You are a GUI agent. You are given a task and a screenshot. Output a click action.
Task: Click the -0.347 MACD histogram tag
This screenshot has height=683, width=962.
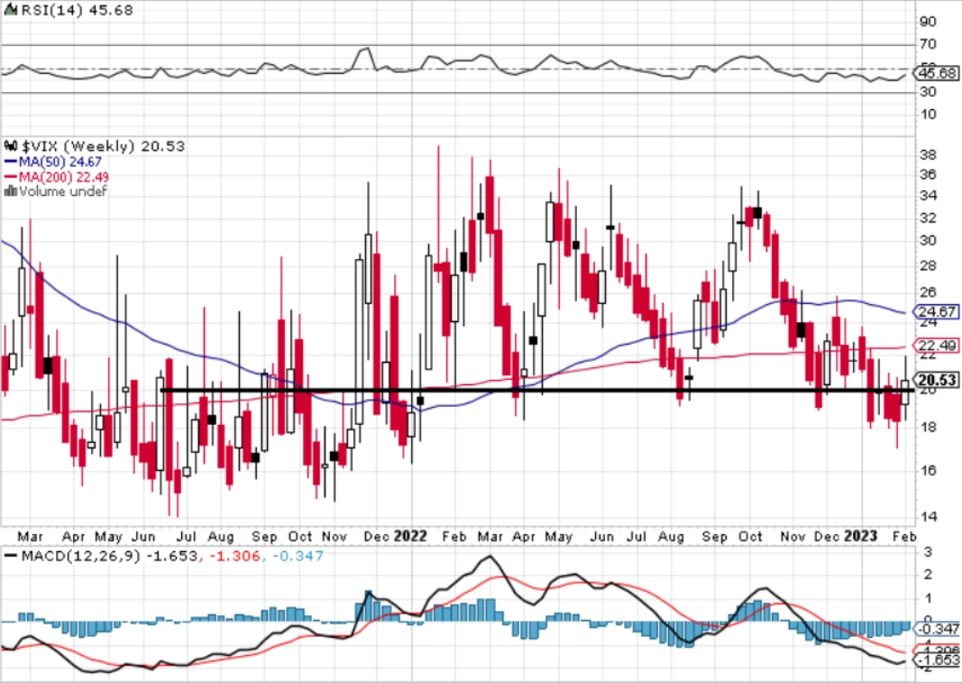(937, 629)
